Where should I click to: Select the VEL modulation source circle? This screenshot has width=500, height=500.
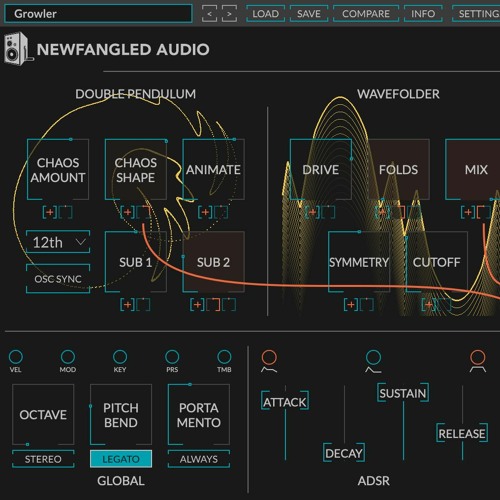pos(16,357)
